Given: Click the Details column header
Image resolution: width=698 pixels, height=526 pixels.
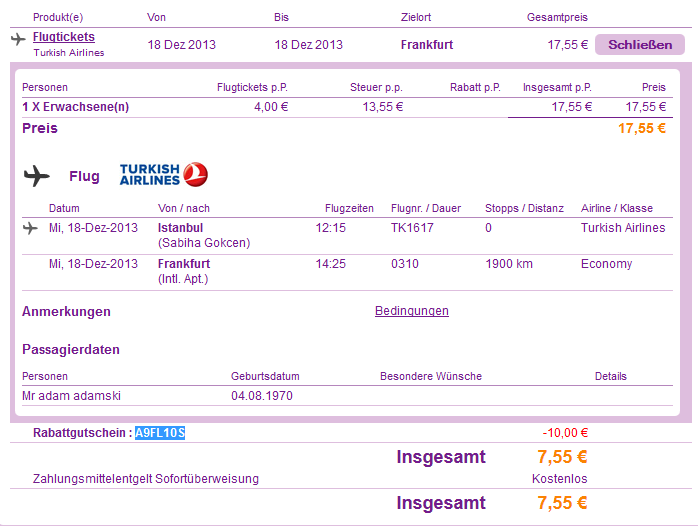Looking at the screenshot, I should (x=611, y=376).
